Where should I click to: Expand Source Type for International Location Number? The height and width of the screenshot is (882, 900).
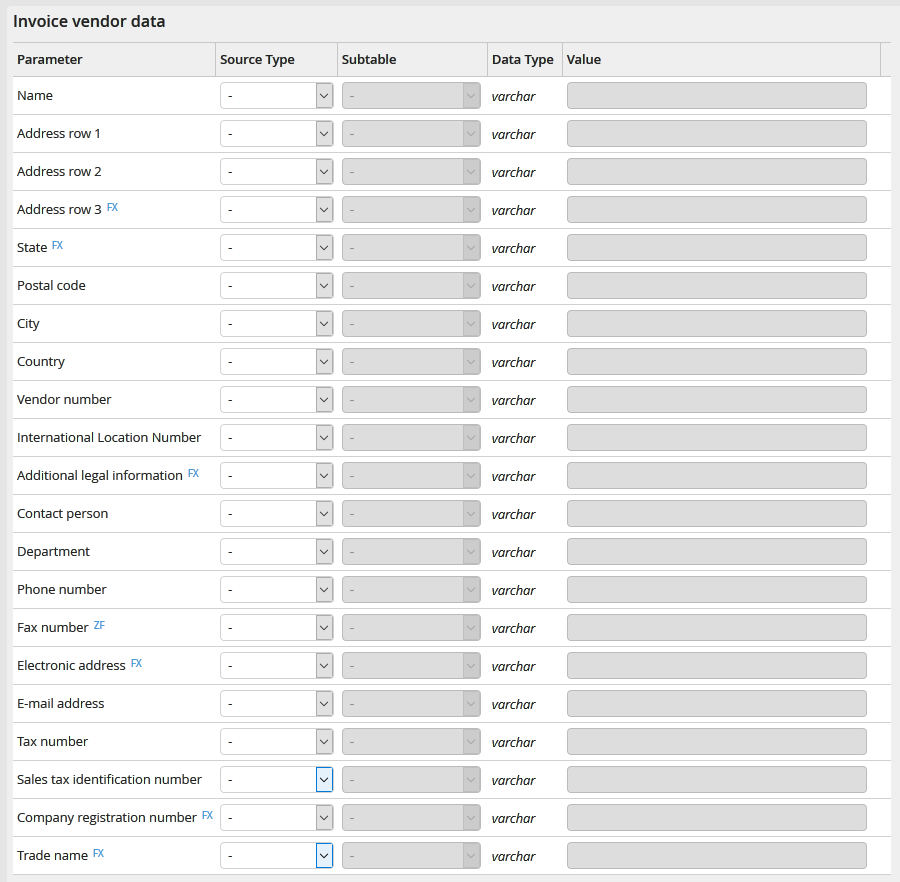pyautogui.click(x=277, y=438)
